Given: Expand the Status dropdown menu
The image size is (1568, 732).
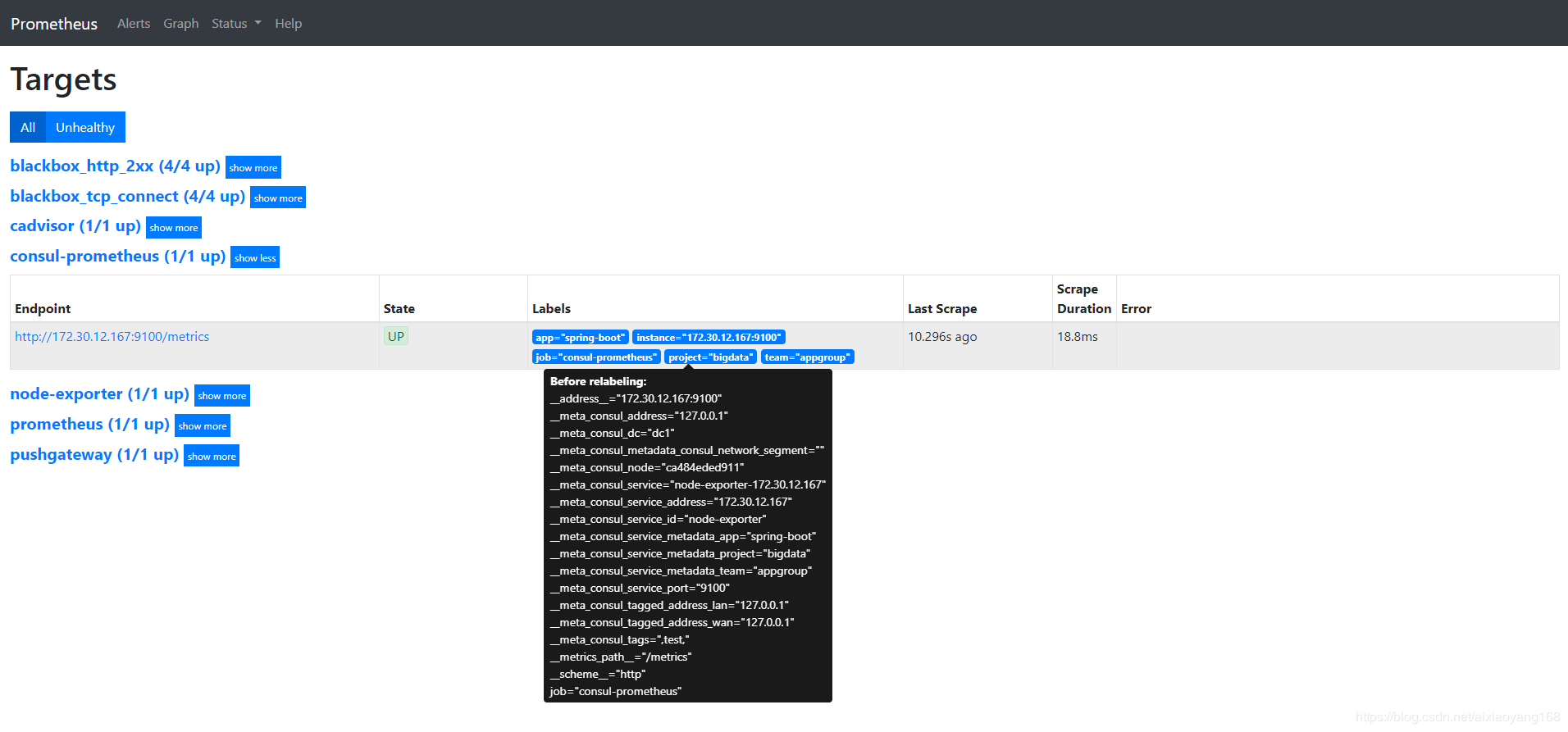Looking at the screenshot, I should point(236,24).
